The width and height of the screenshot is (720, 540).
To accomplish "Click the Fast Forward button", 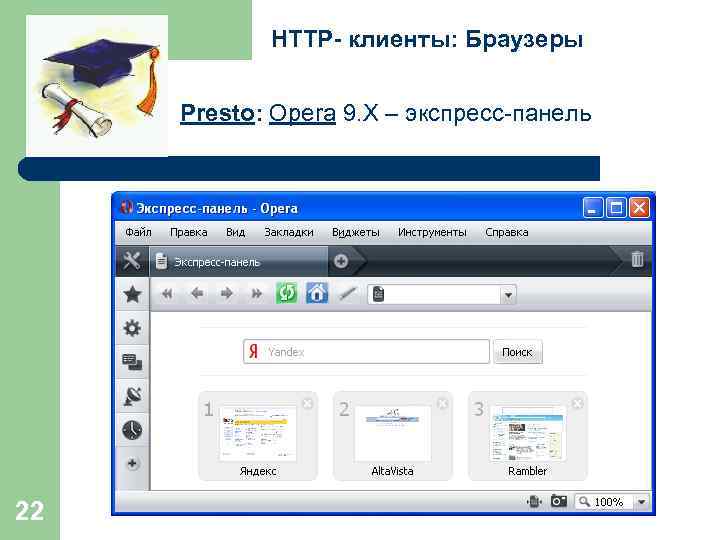I will pos(257,294).
